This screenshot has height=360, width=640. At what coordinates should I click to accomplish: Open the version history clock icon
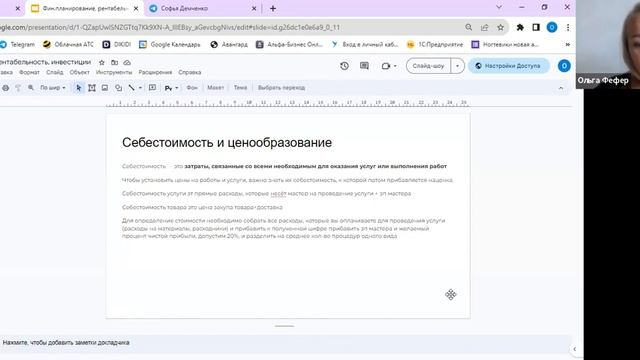pos(344,66)
